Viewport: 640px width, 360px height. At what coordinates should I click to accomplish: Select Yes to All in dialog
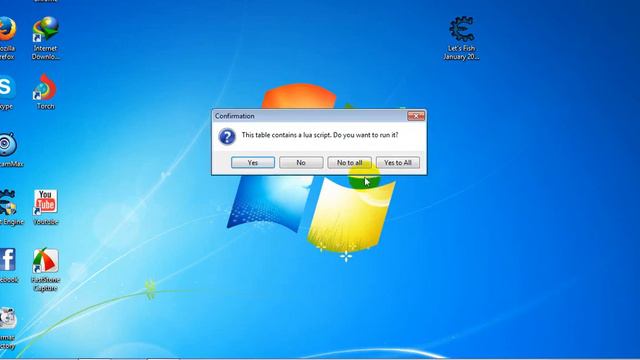(x=398, y=162)
